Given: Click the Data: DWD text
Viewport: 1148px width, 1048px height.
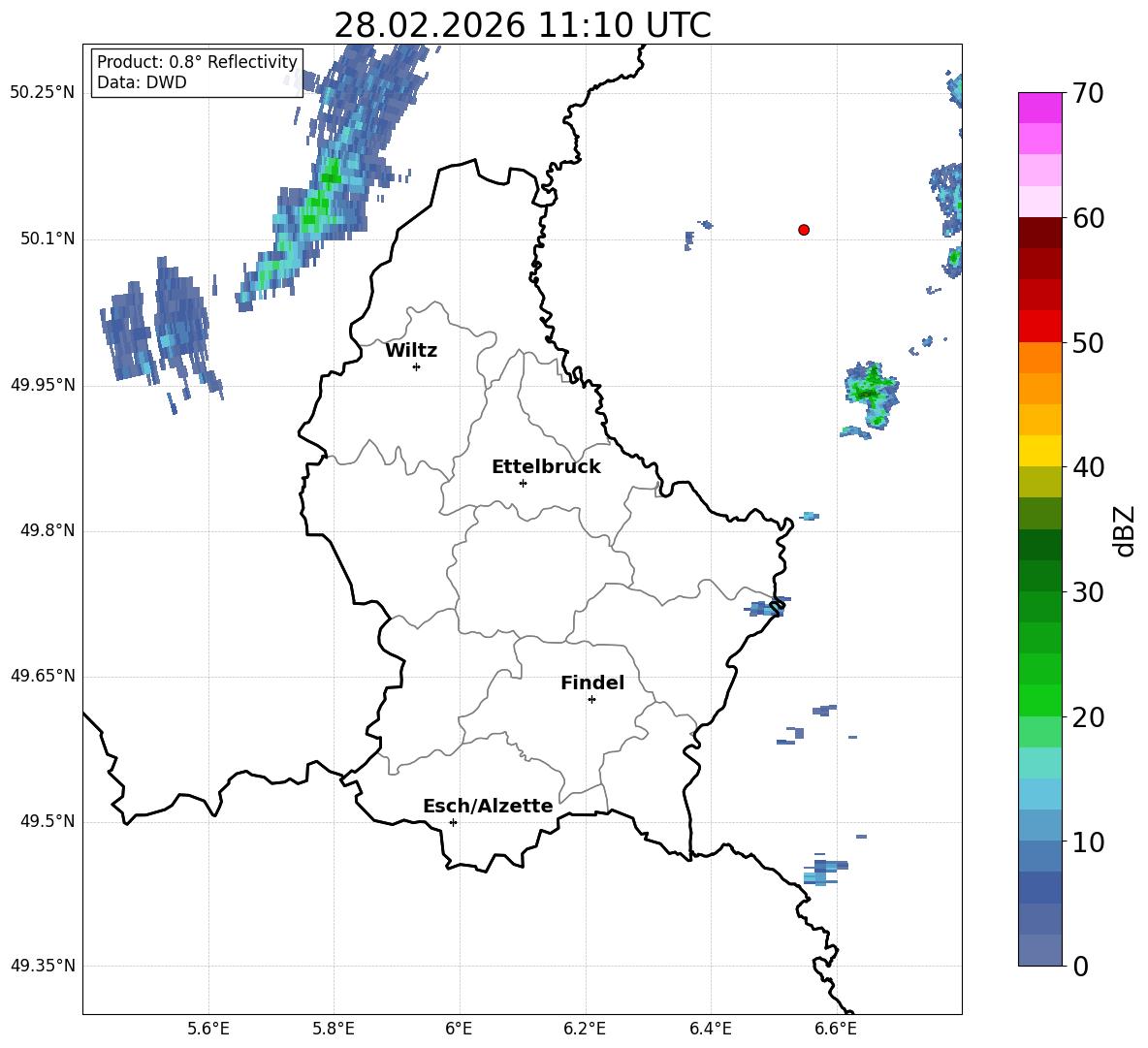Looking at the screenshot, I should [x=142, y=82].
